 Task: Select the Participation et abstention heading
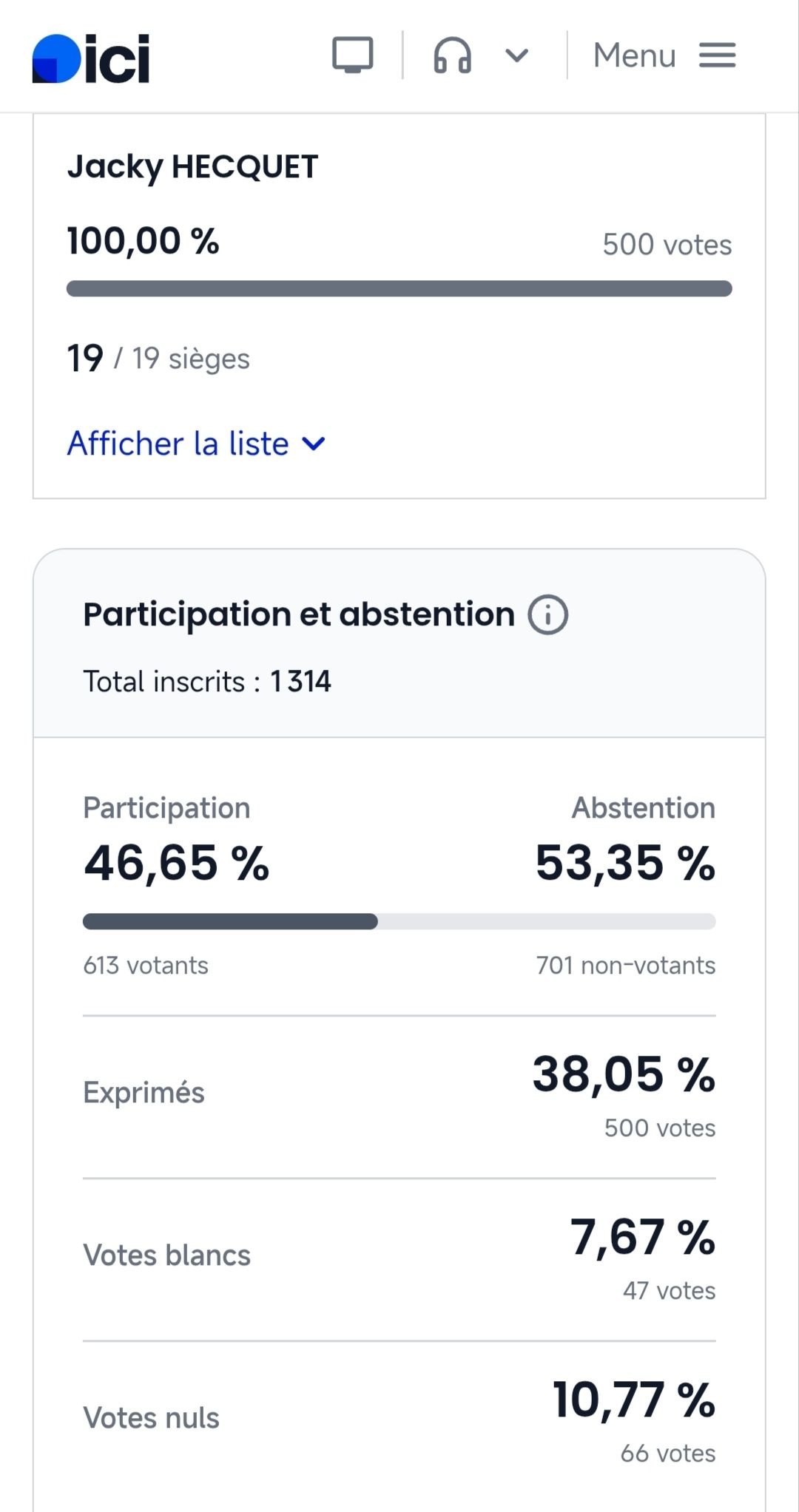298,614
